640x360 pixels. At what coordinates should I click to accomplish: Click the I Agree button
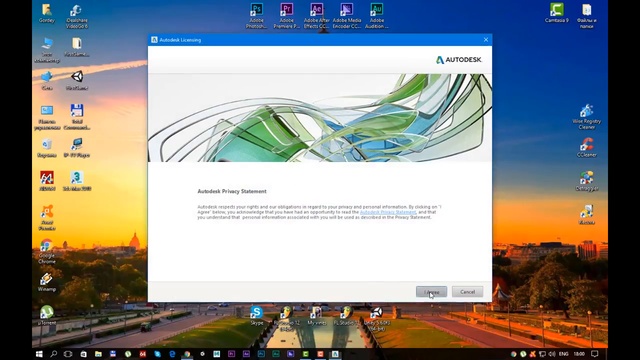[x=431, y=292]
